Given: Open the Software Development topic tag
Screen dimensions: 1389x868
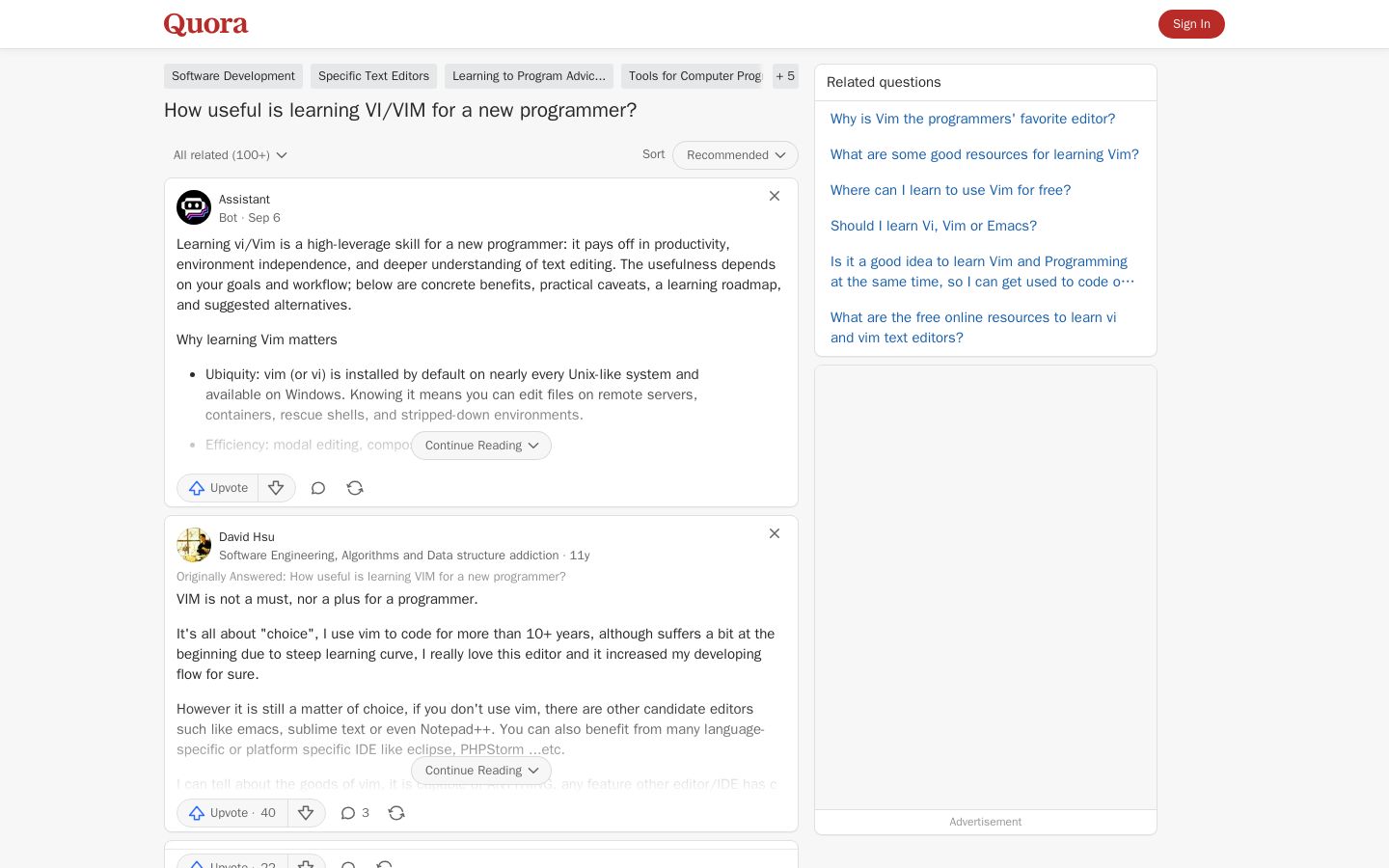Looking at the screenshot, I should [233, 76].
